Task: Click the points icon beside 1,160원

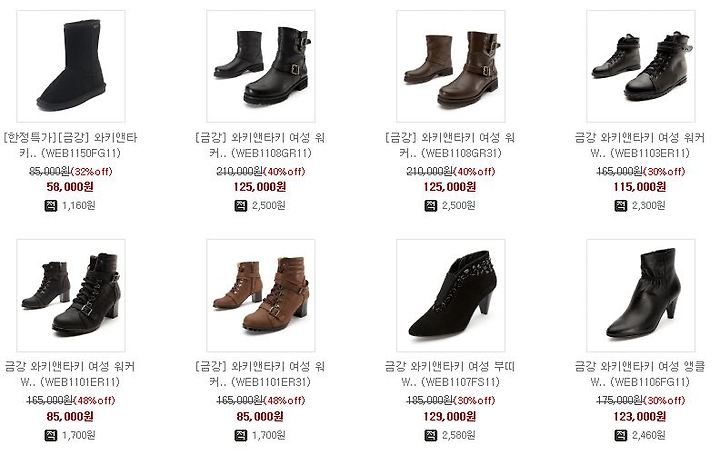Action: (x=51, y=205)
